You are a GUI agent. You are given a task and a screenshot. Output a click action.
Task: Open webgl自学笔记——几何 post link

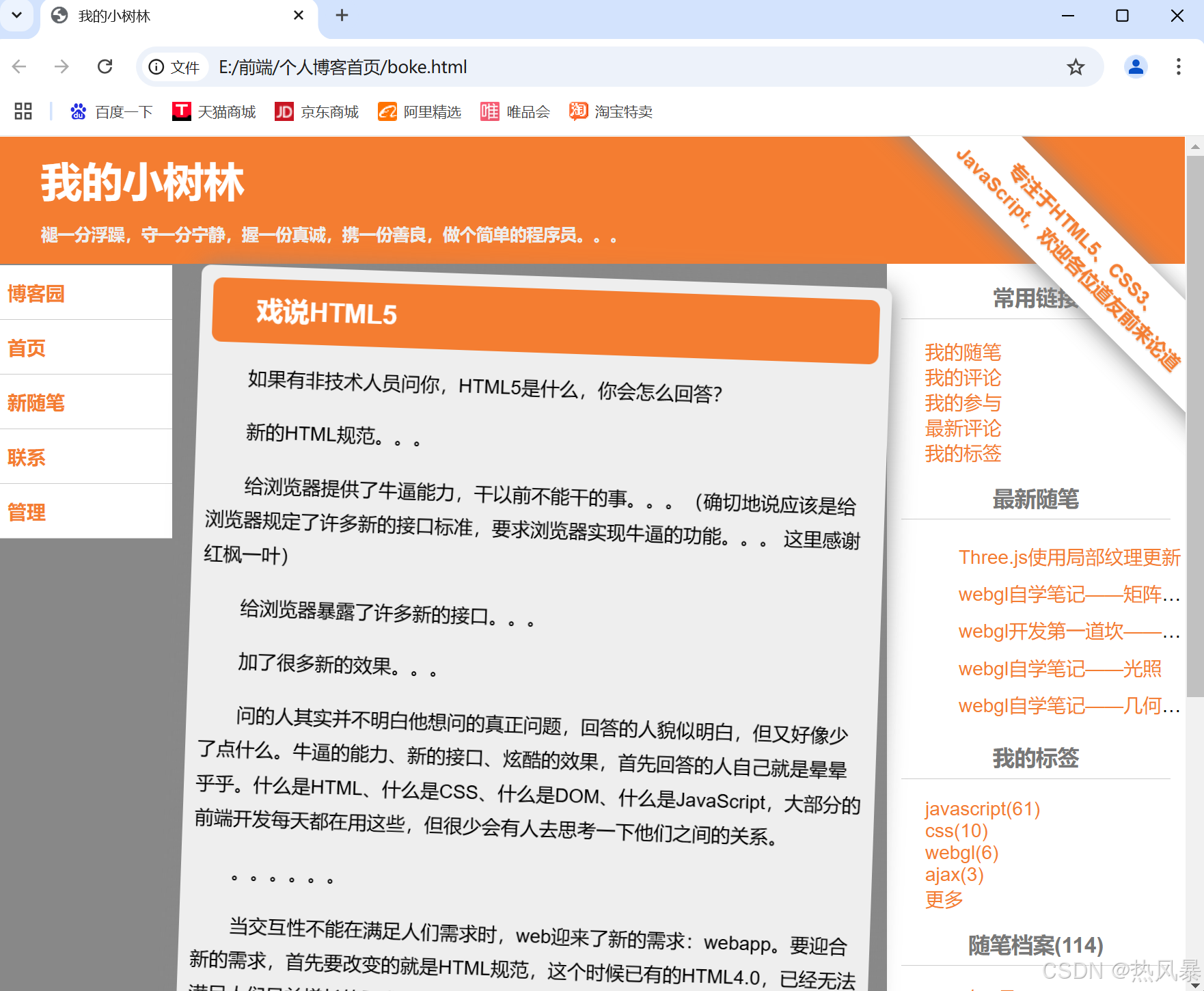1069,705
